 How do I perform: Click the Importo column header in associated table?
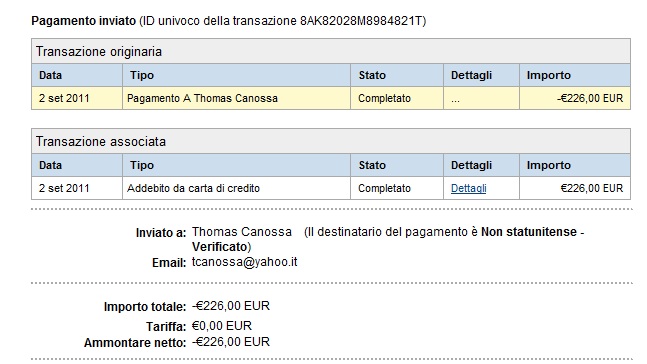click(575, 165)
